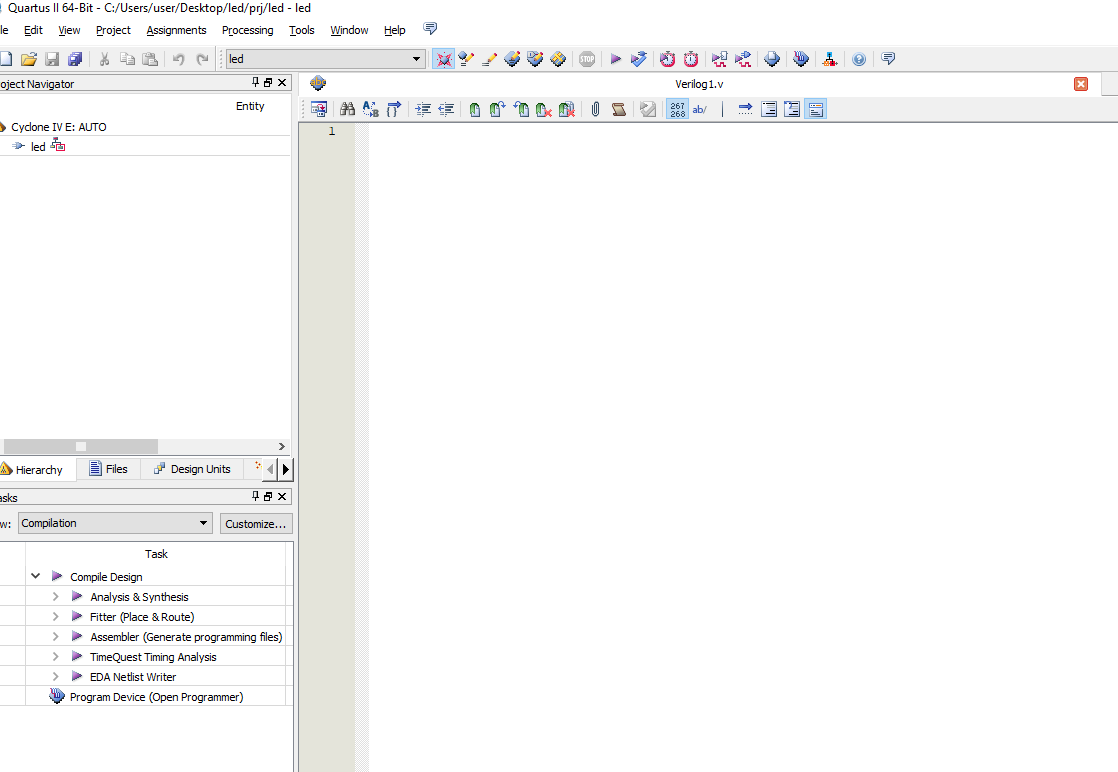The height and width of the screenshot is (772, 1118).
Task: Click the first red clock timing icon
Action: 667,59
